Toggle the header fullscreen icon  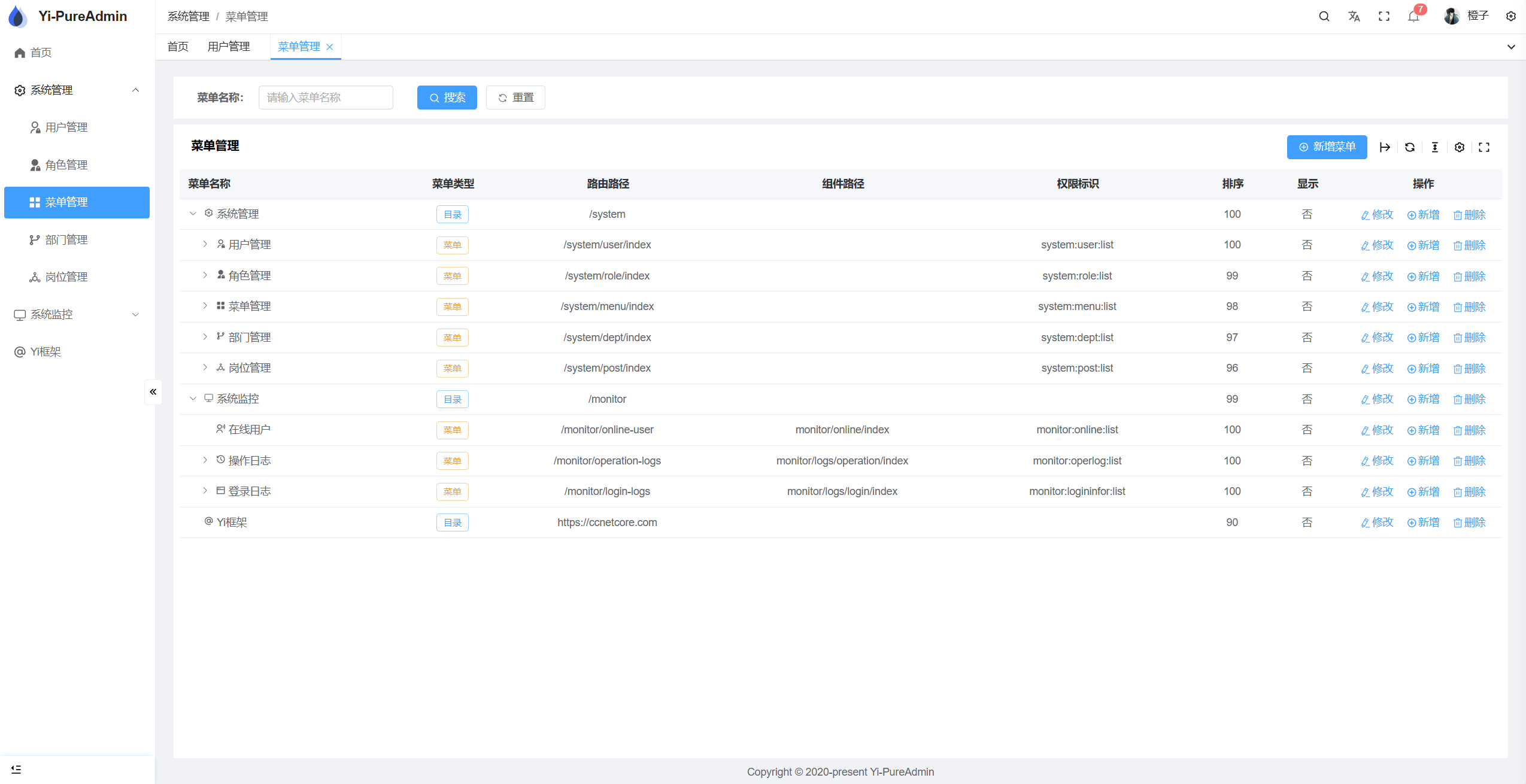tap(1384, 16)
